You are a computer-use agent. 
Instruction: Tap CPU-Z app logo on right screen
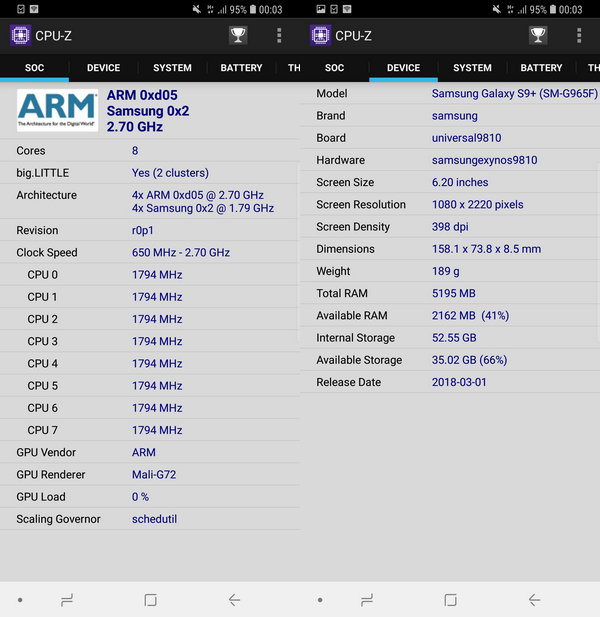pyautogui.click(x=320, y=35)
